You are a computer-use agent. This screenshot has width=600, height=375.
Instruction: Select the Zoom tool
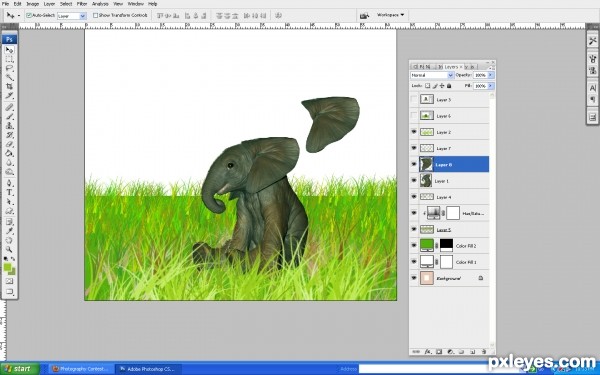tap(9, 249)
